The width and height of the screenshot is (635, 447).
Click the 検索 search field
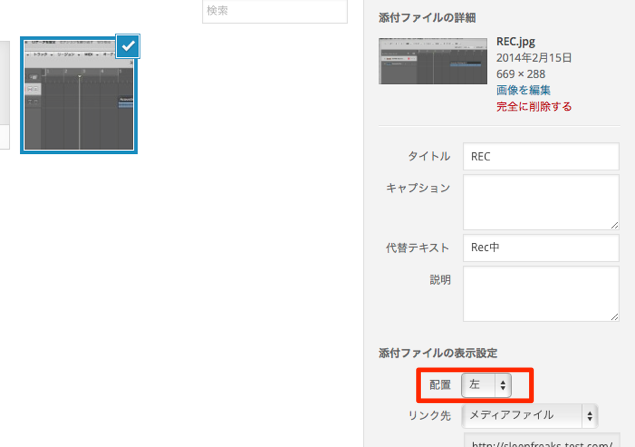pos(275,11)
